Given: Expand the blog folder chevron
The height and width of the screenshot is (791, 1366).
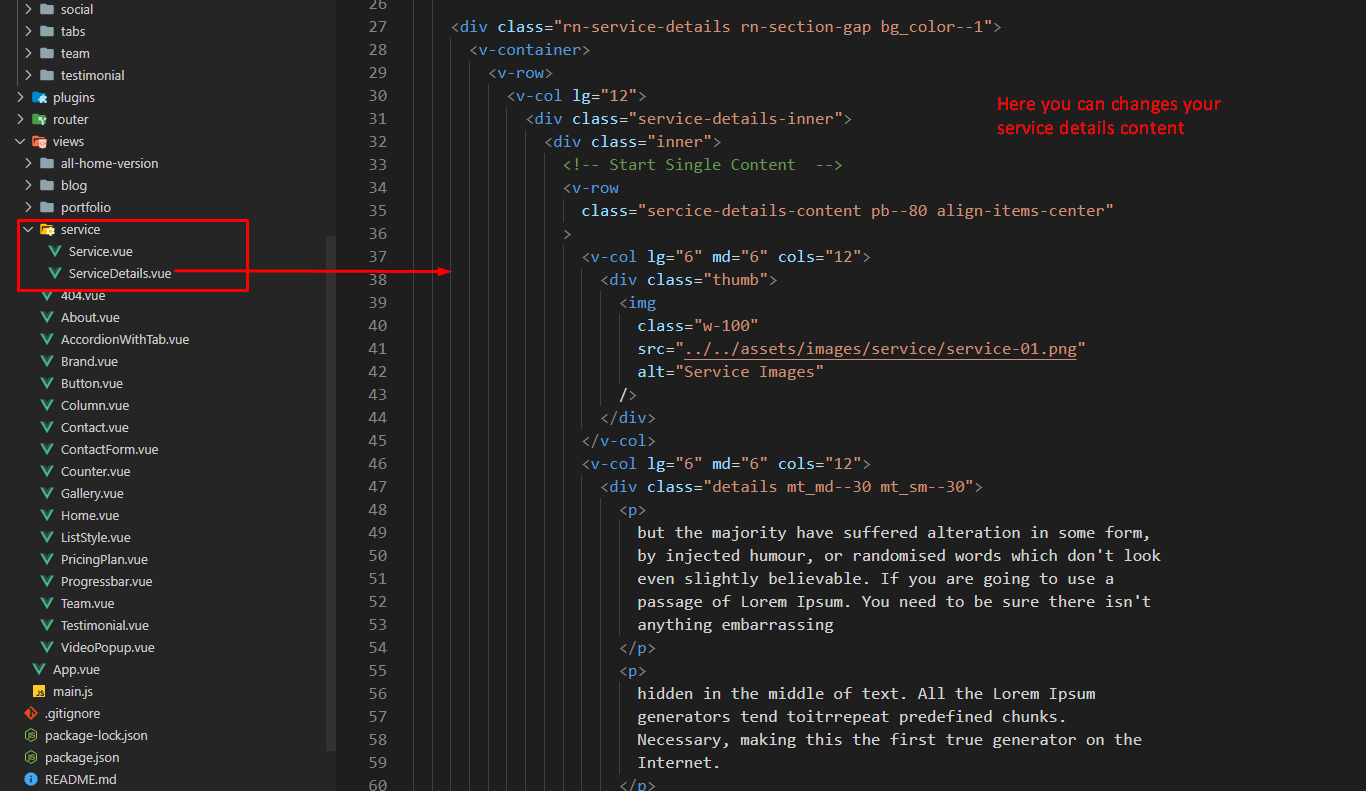Looking at the screenshot, I should tap(29, 186).
